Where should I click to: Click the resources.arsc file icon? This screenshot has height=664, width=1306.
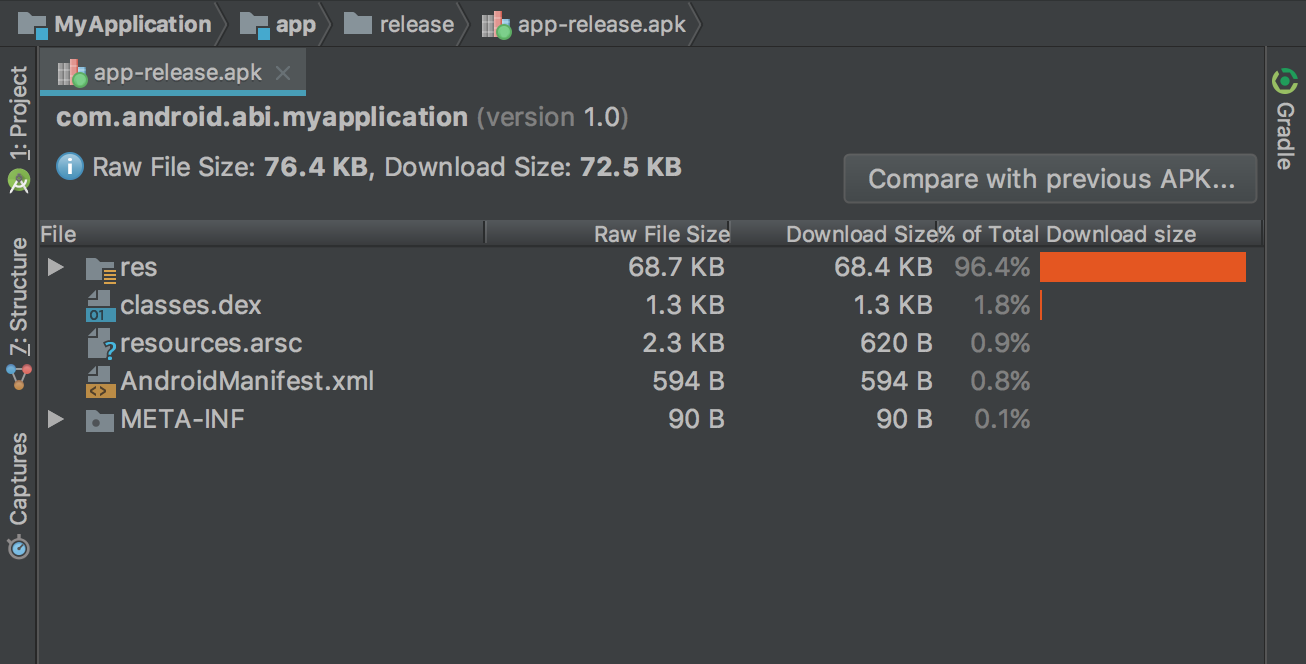click(101, 344)
